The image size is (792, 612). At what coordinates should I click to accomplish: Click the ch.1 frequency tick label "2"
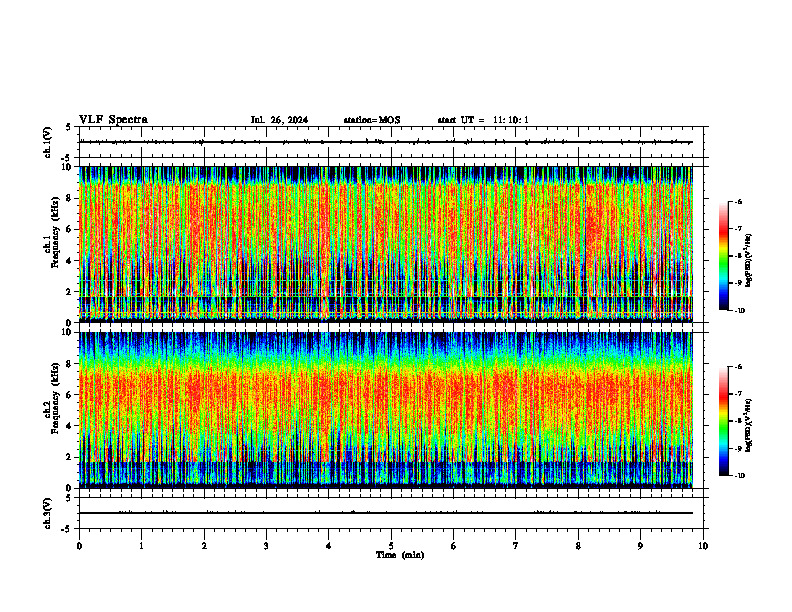(70, 291)
